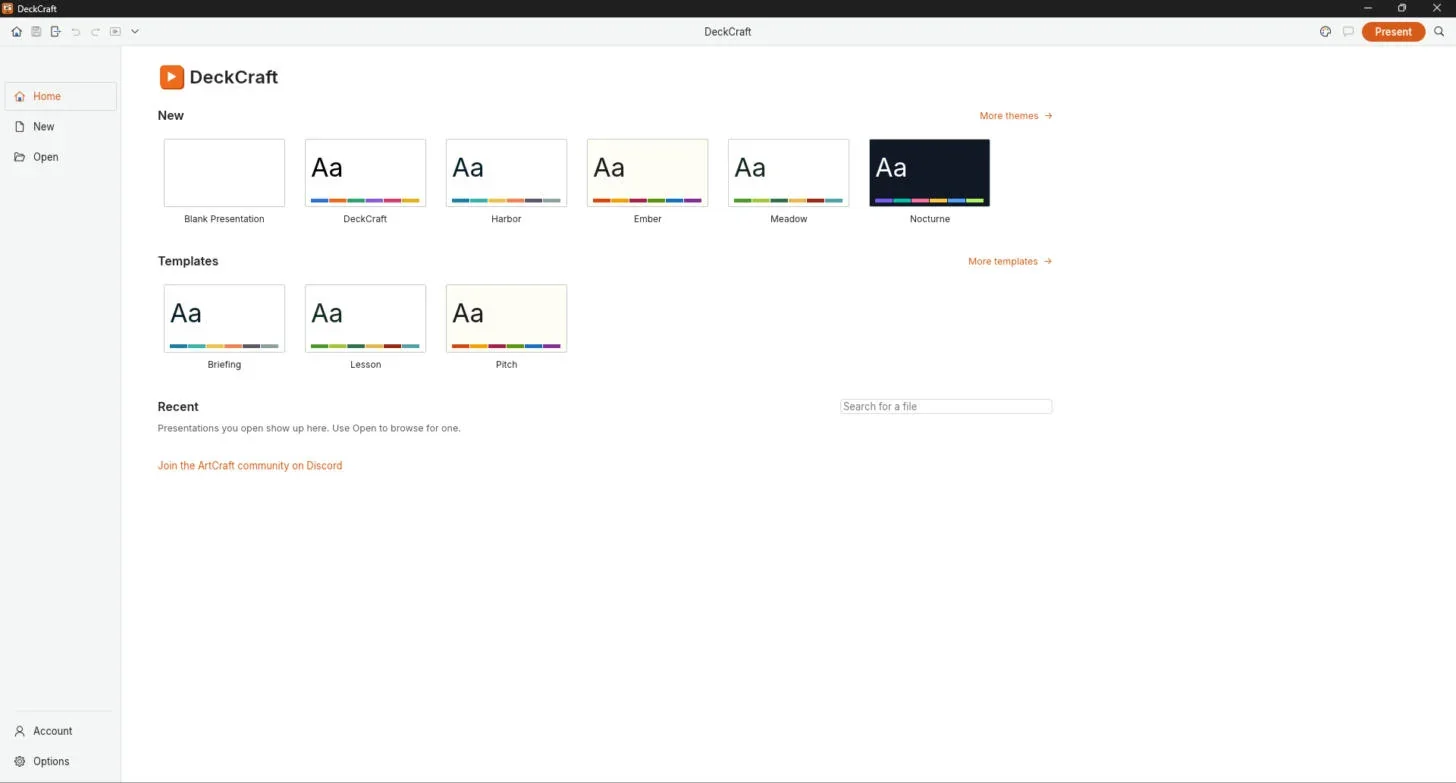Select New in the left sidebar

point(61,127)
